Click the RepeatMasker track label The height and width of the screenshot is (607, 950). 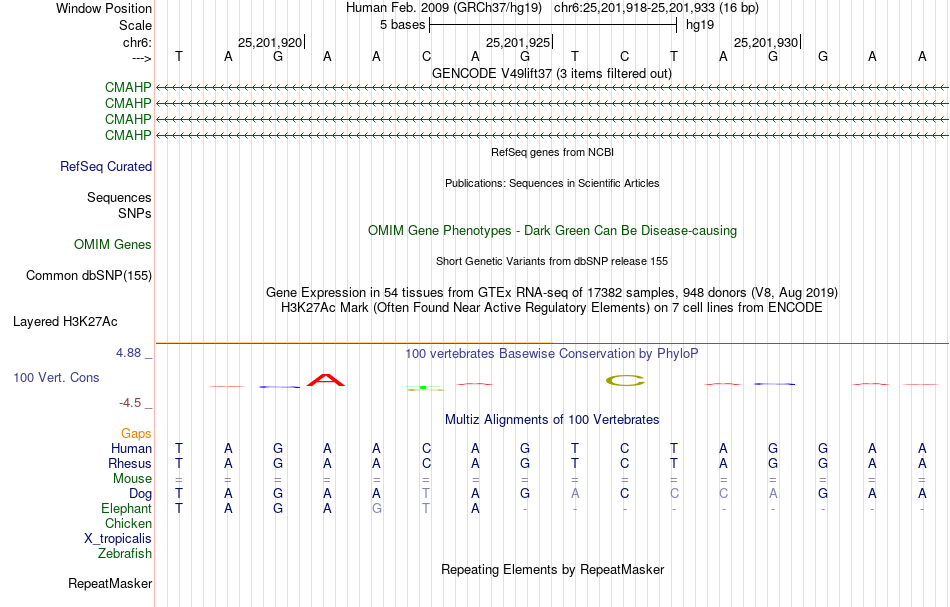(110, 584)
